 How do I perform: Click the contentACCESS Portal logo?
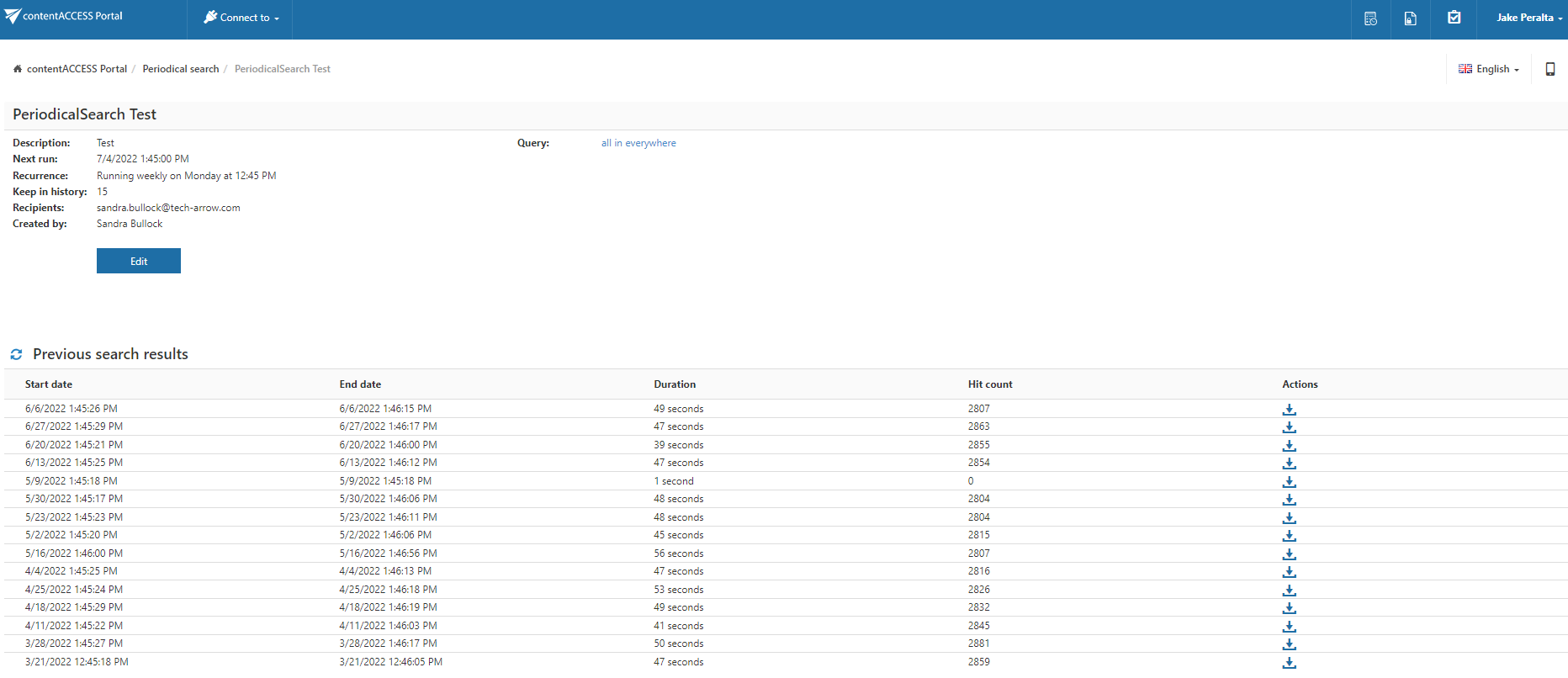[64, 16]
